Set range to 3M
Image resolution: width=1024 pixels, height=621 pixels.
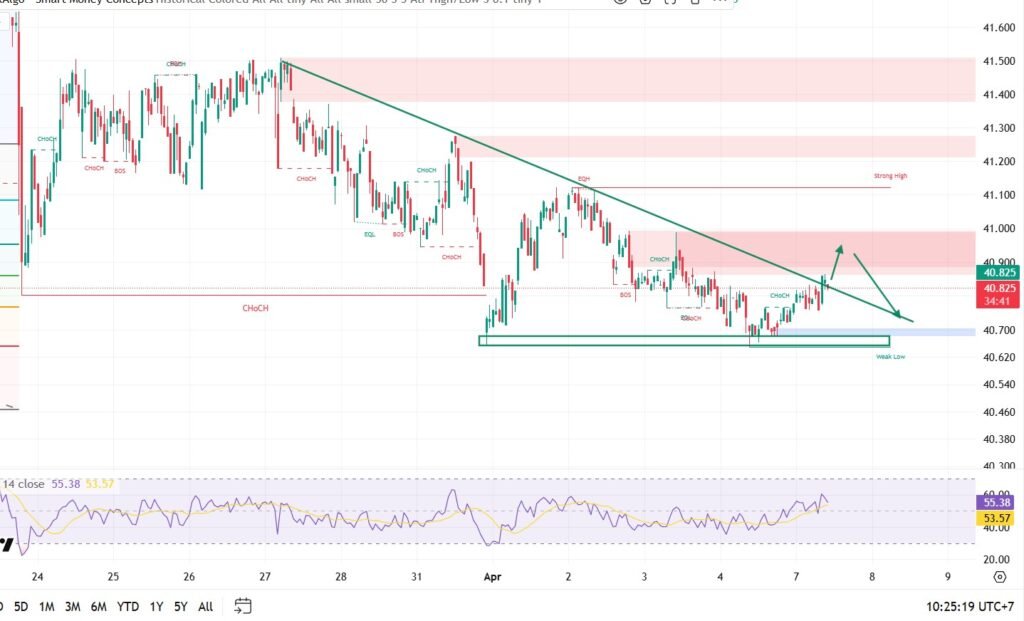tap(72, 607)
